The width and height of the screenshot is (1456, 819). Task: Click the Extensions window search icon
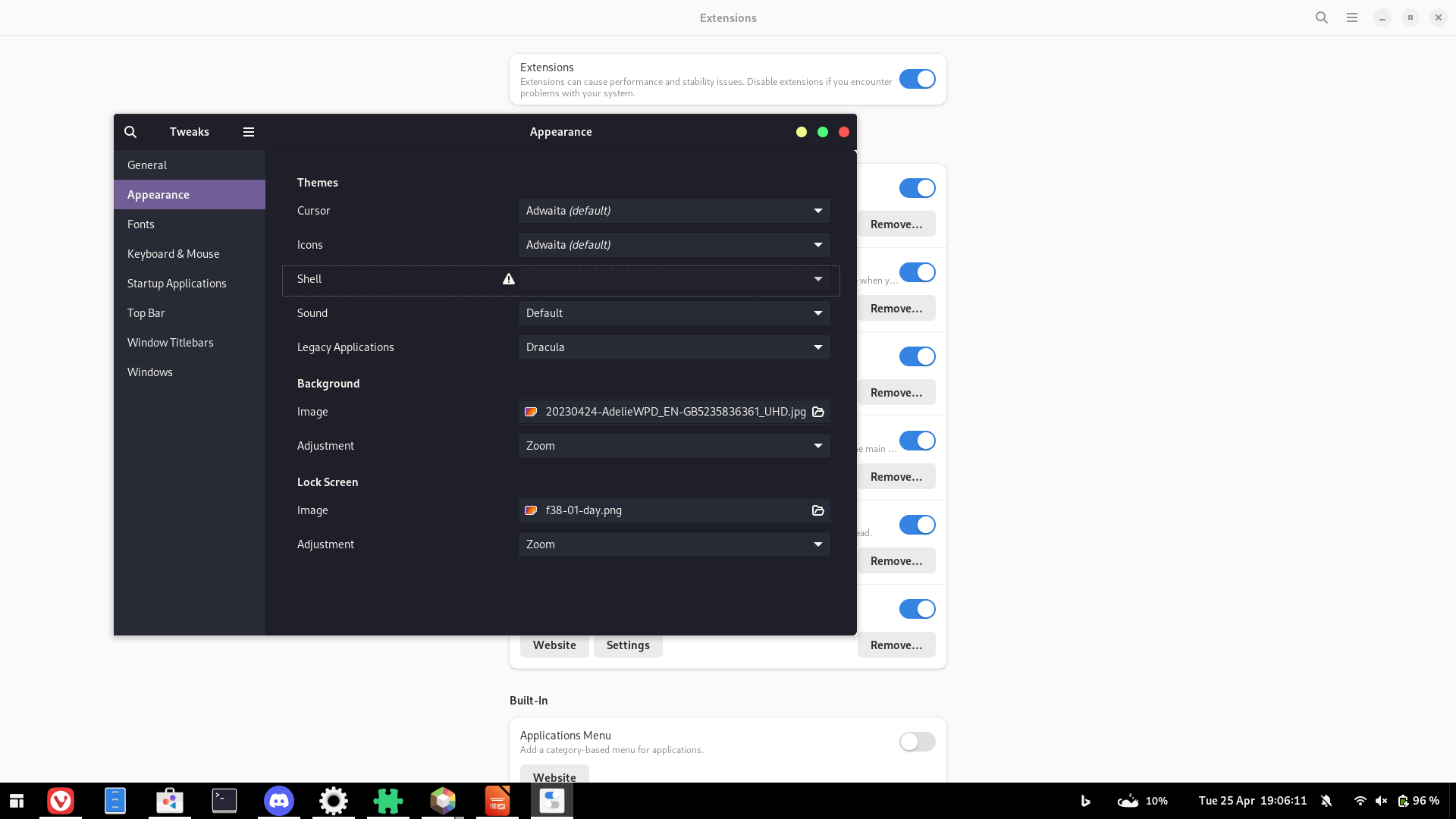coord(1322,17)
